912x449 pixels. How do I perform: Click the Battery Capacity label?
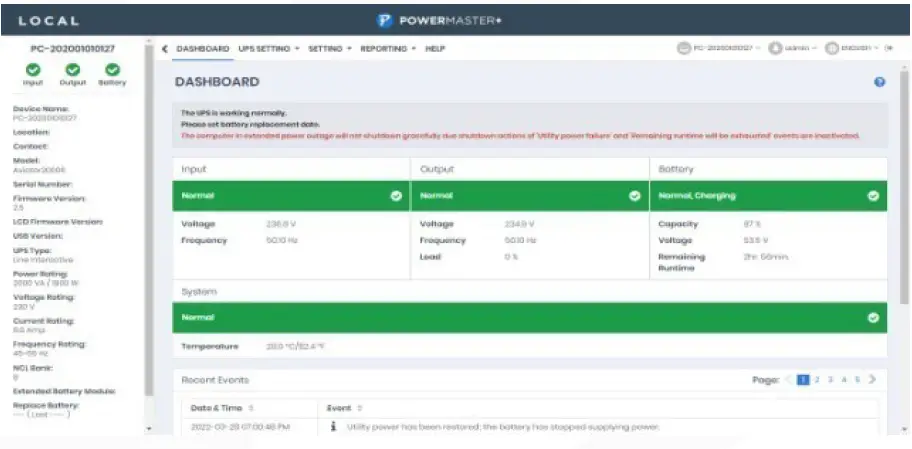point(678,224)
